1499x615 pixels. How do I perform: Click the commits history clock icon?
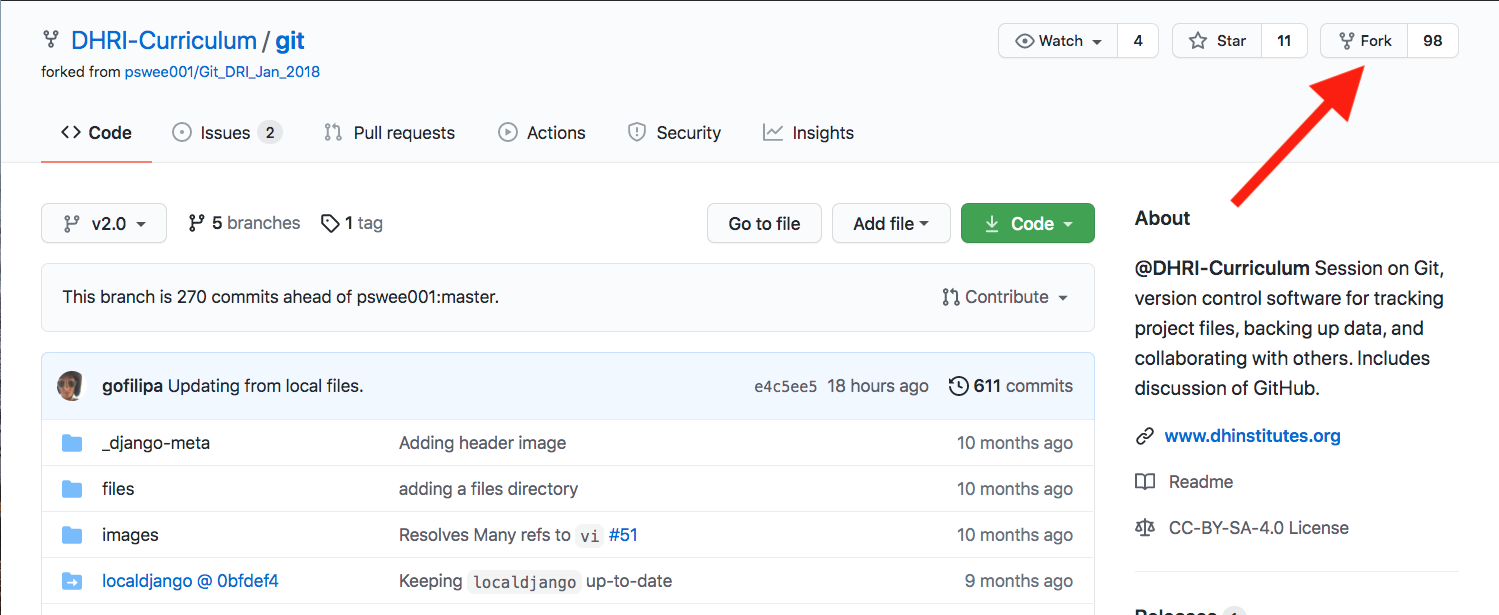pyautogui.click(x=958, y=386)
